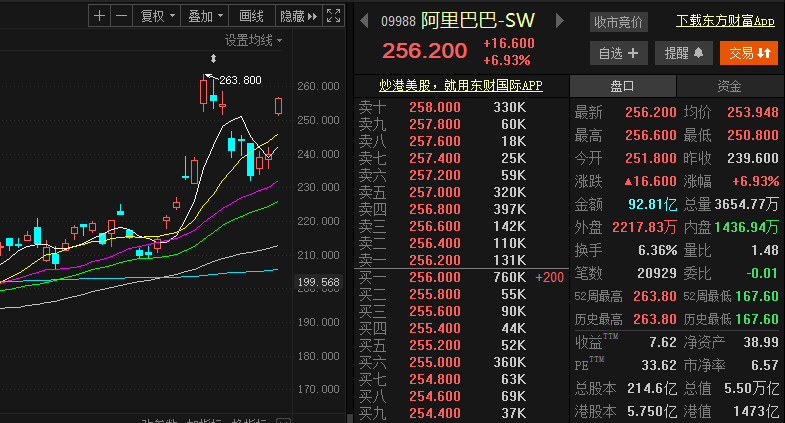Select 卖五 price 257.000
Image resolution: width=785 pixels, height=423 pixels.
(435, 192)
